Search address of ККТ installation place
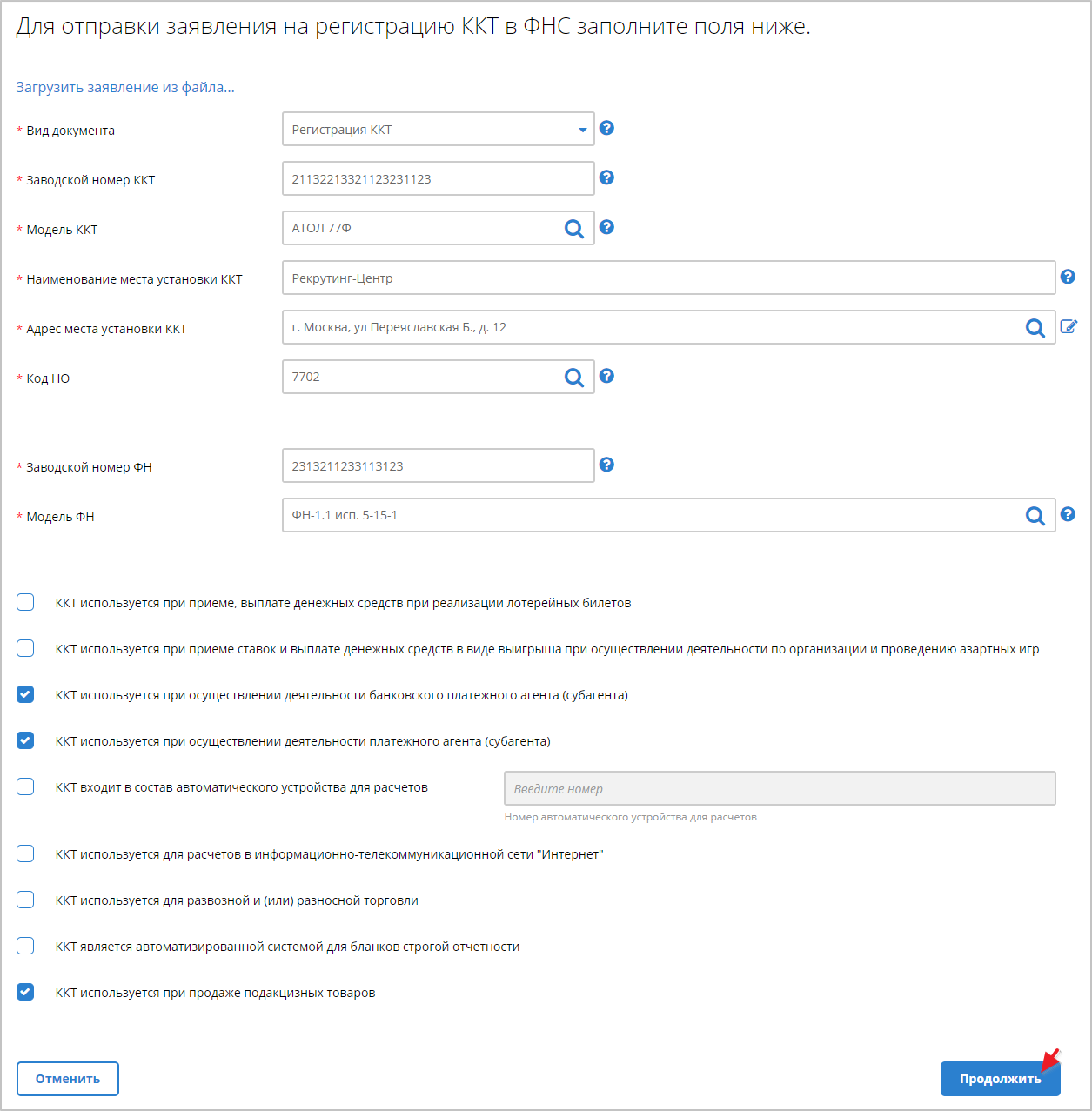Viewport: 1092px width, 1111px height. [1035, 327]
